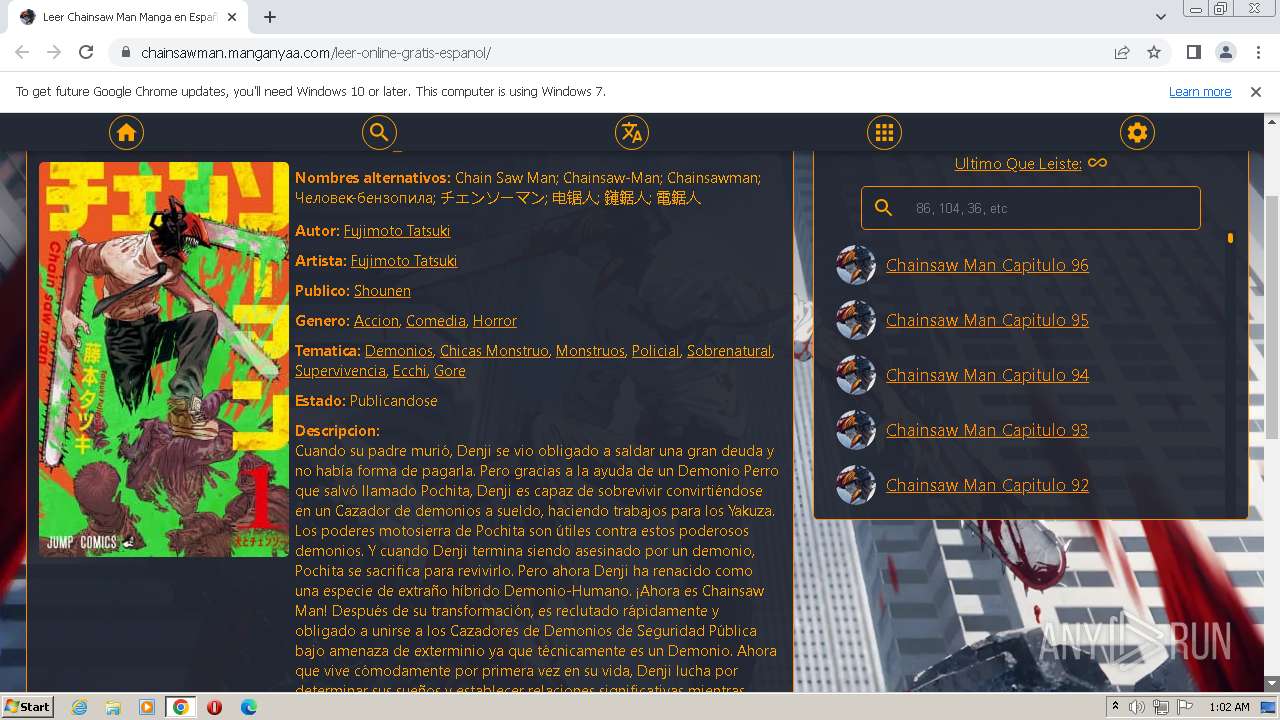This screenshot has height=720, width=1280.
Task: Follow the Learn more link
Action: tap(1200, 91)
